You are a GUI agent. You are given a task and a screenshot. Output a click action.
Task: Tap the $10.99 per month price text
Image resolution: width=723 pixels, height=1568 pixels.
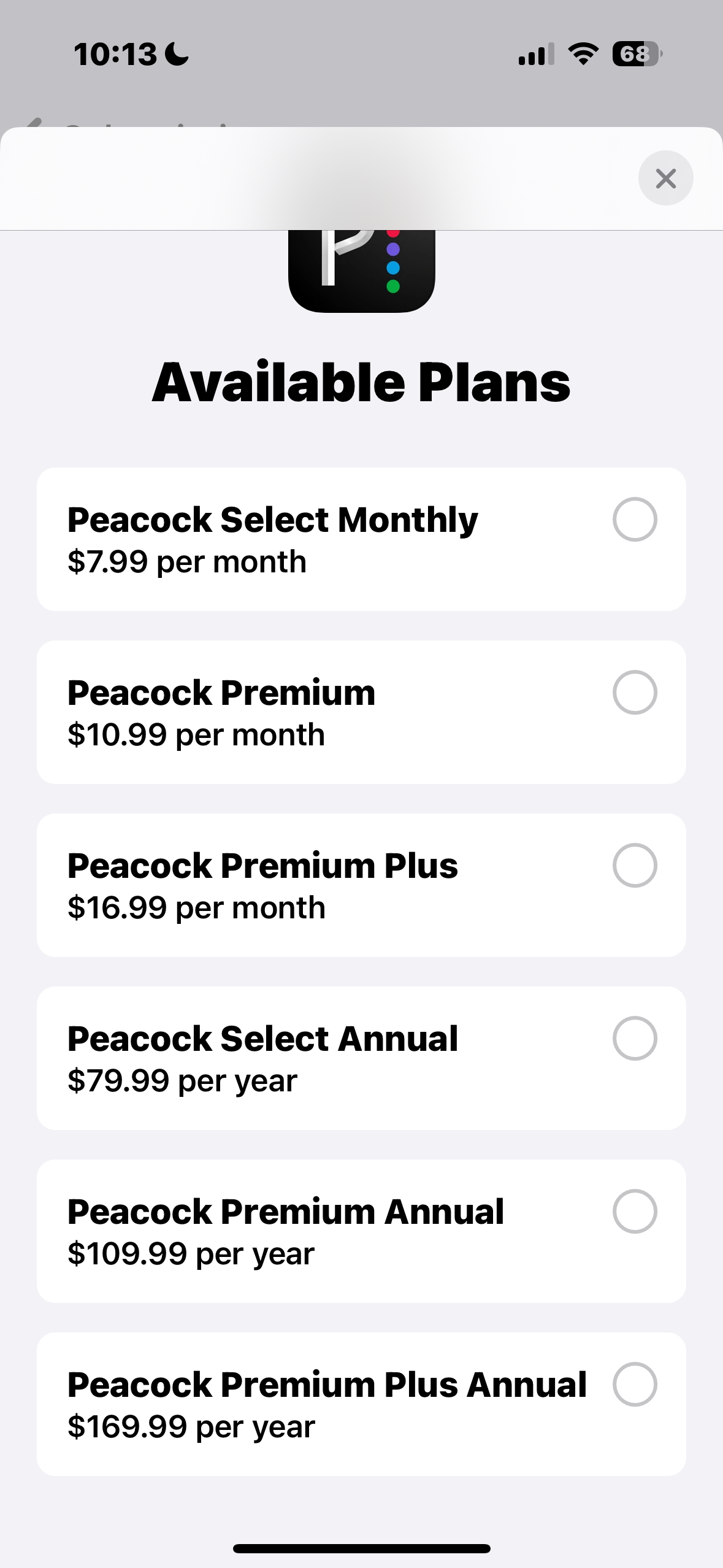tap(196, 735)
